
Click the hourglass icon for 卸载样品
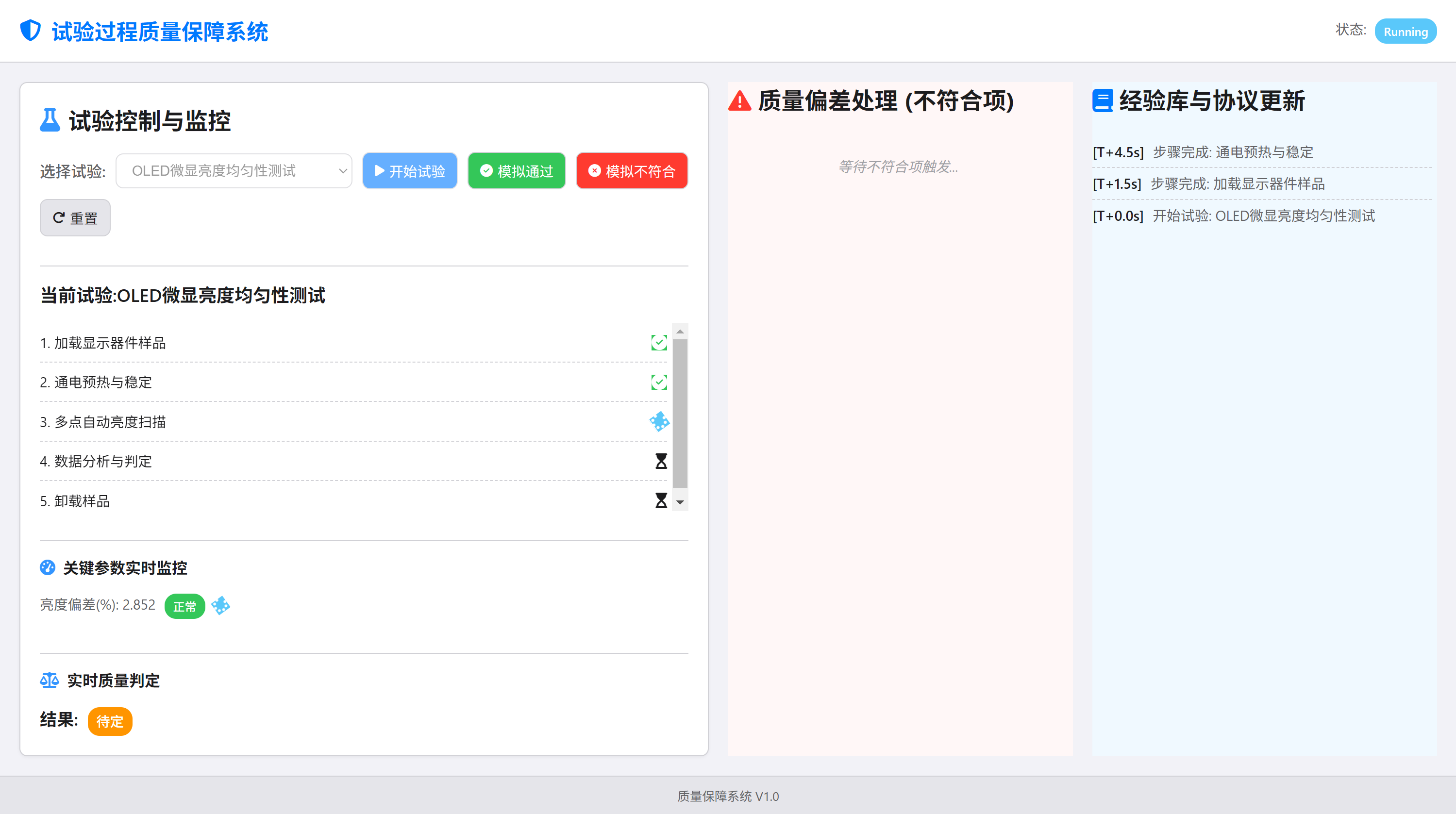point(661,501)
